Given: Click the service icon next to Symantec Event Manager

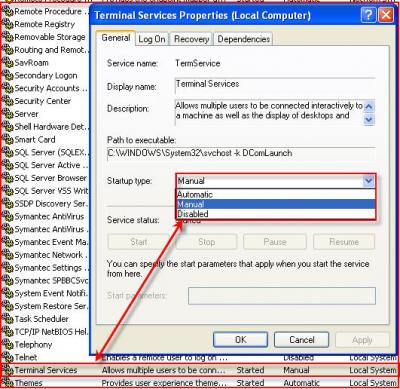Looking at the screenshot, I should pos(7,242).
